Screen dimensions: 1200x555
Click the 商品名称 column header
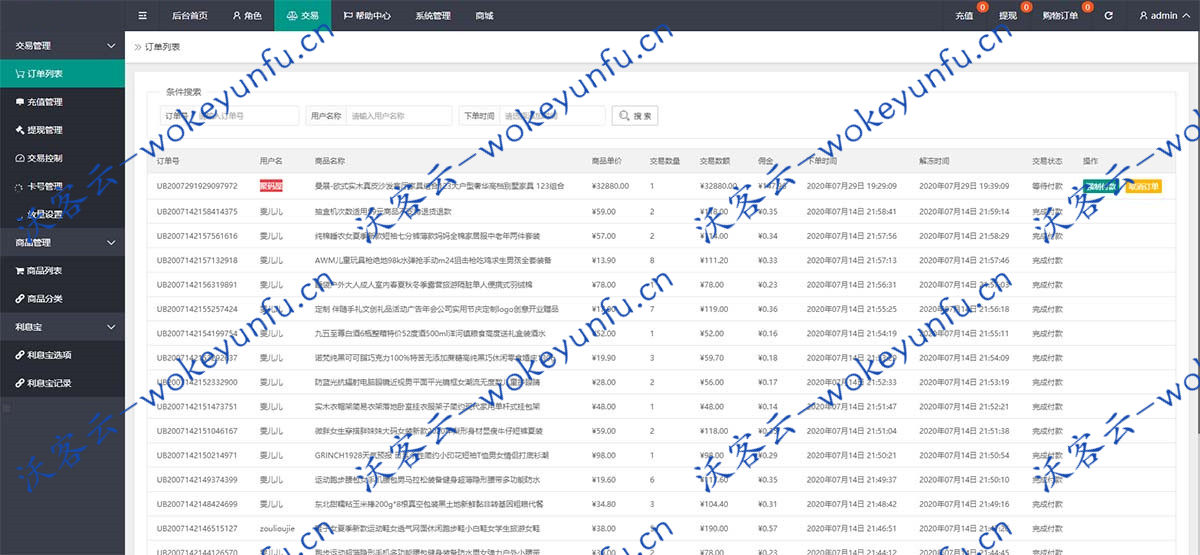coord(330,161)
